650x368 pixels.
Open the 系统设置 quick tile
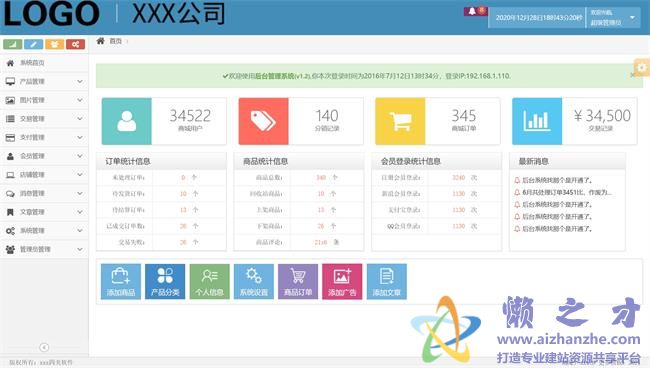pos(254,281)
